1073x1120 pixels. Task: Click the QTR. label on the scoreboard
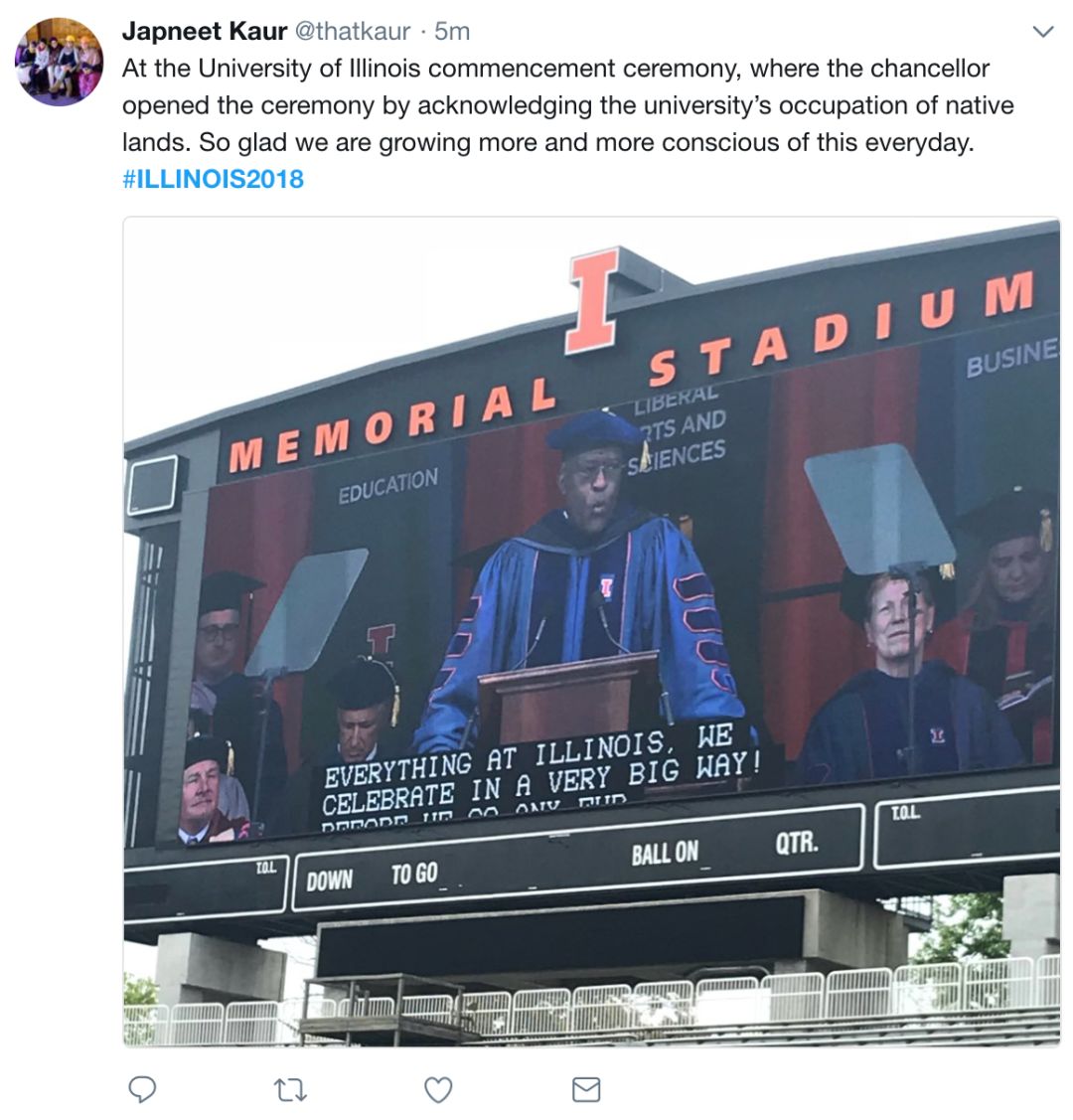(x=797, y=844)
